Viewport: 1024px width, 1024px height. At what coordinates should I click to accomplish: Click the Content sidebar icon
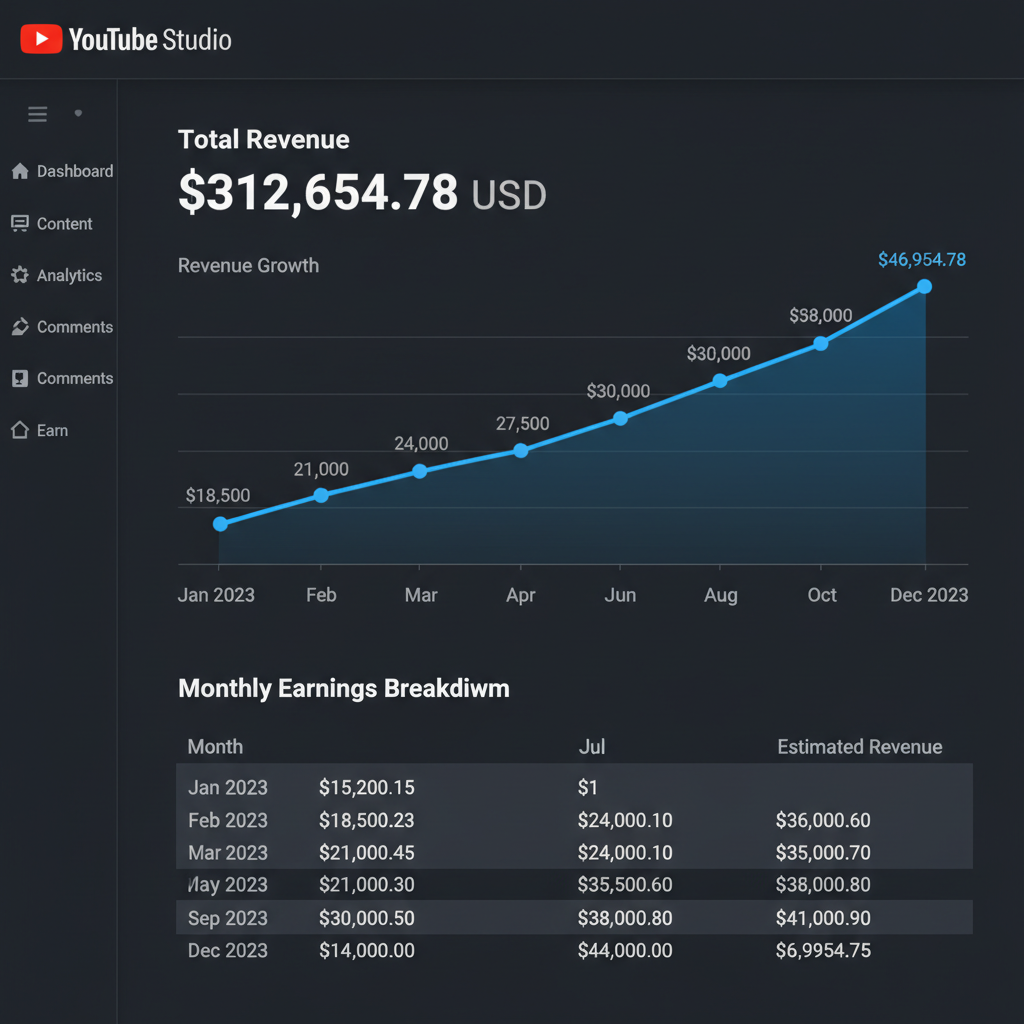[x=20, y=223]
